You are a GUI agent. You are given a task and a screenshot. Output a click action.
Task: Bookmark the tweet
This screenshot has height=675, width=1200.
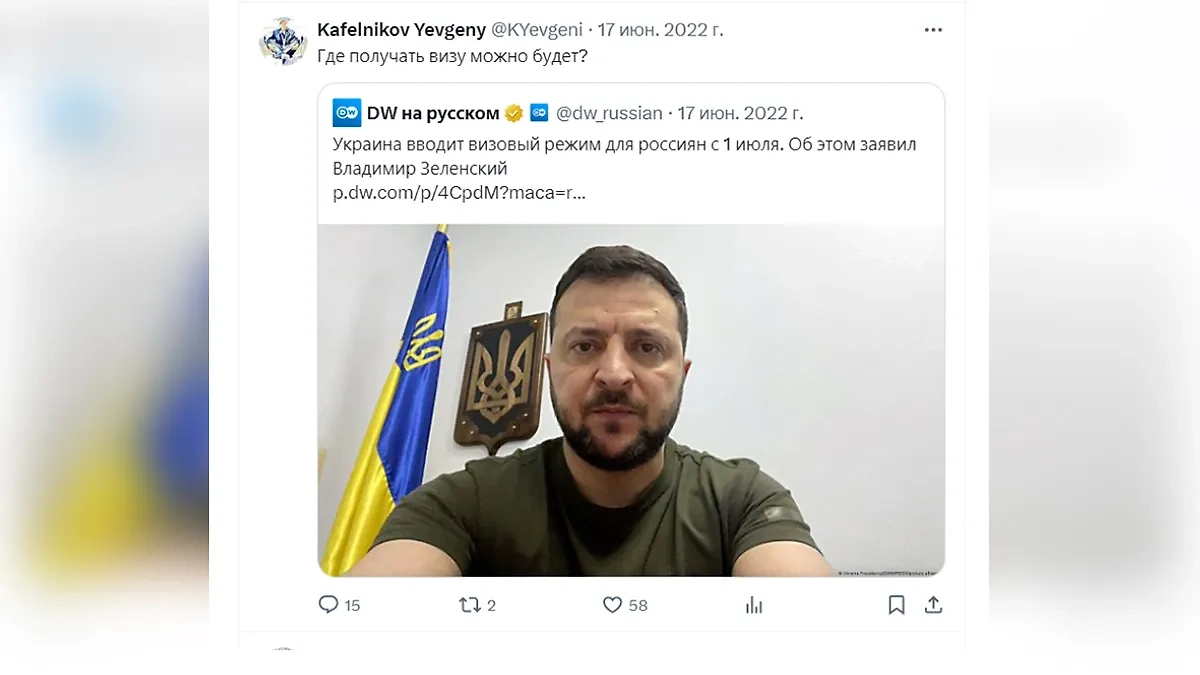[x=897, y=605]
